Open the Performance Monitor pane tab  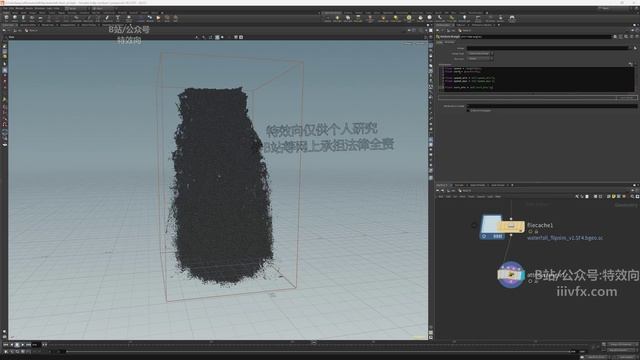(x=482, y=25)
